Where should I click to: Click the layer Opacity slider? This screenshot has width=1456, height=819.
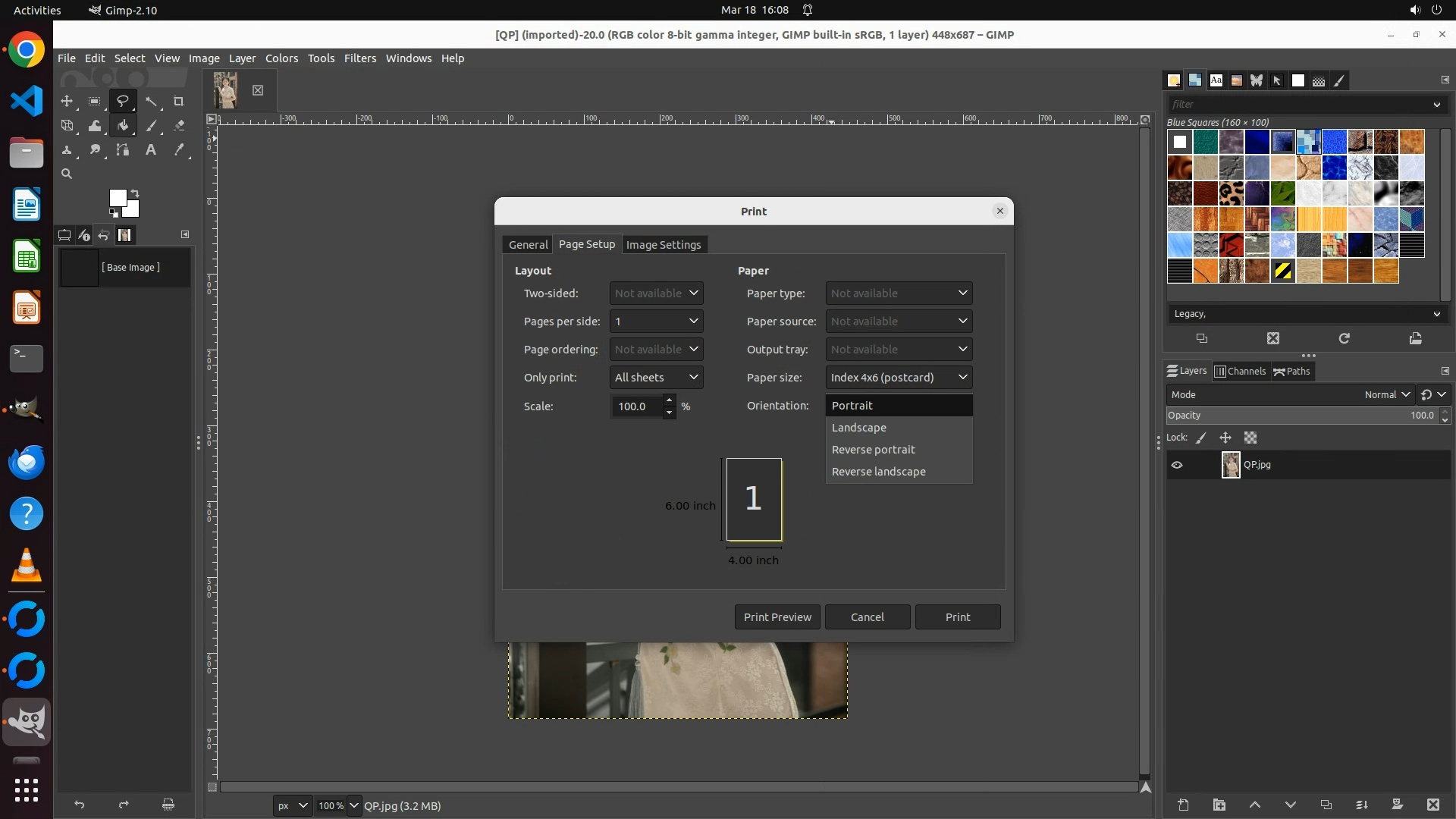point(1301,416)
